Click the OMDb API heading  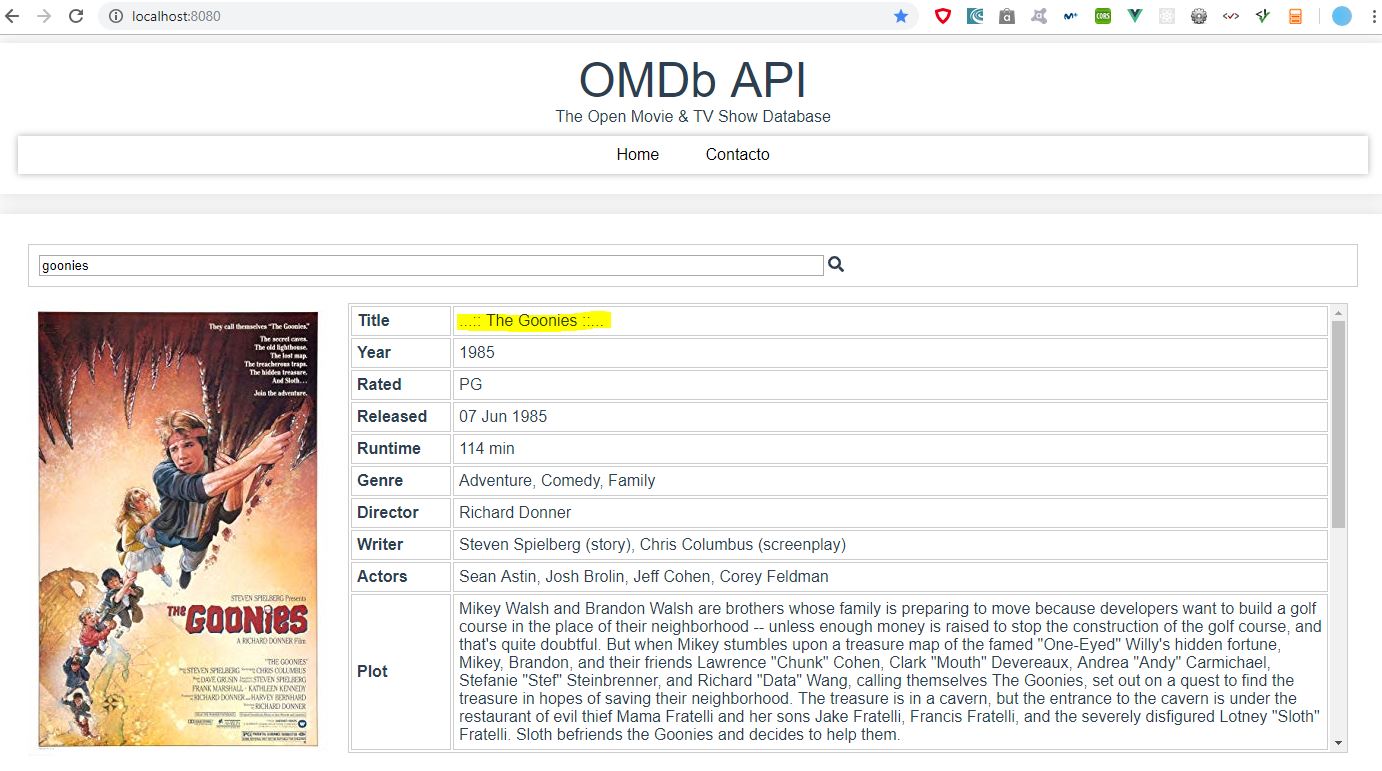coord(692,80)
